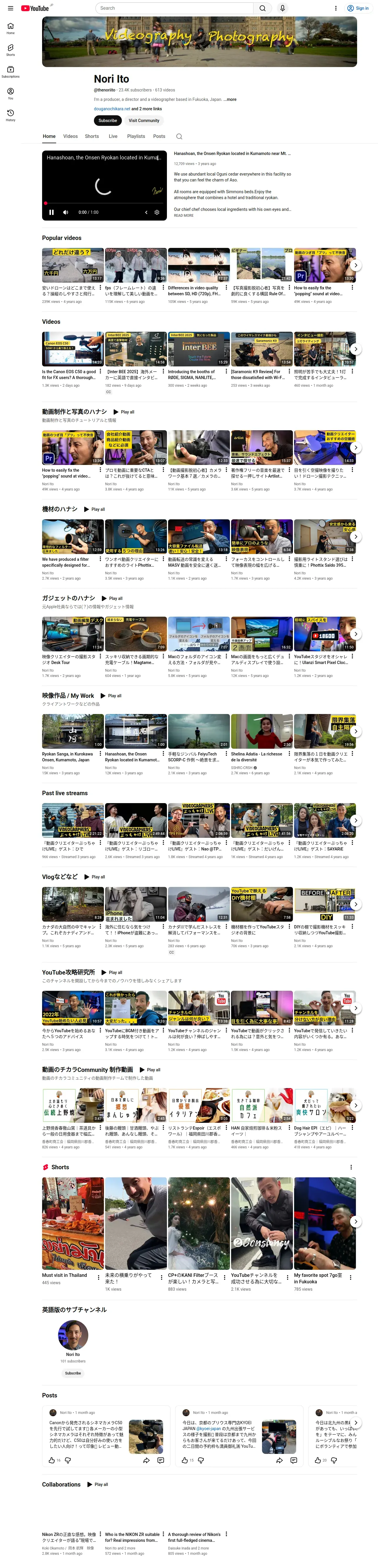
Task: Search within channel using tab magnifier icon
Action: [x=179, y=136]
